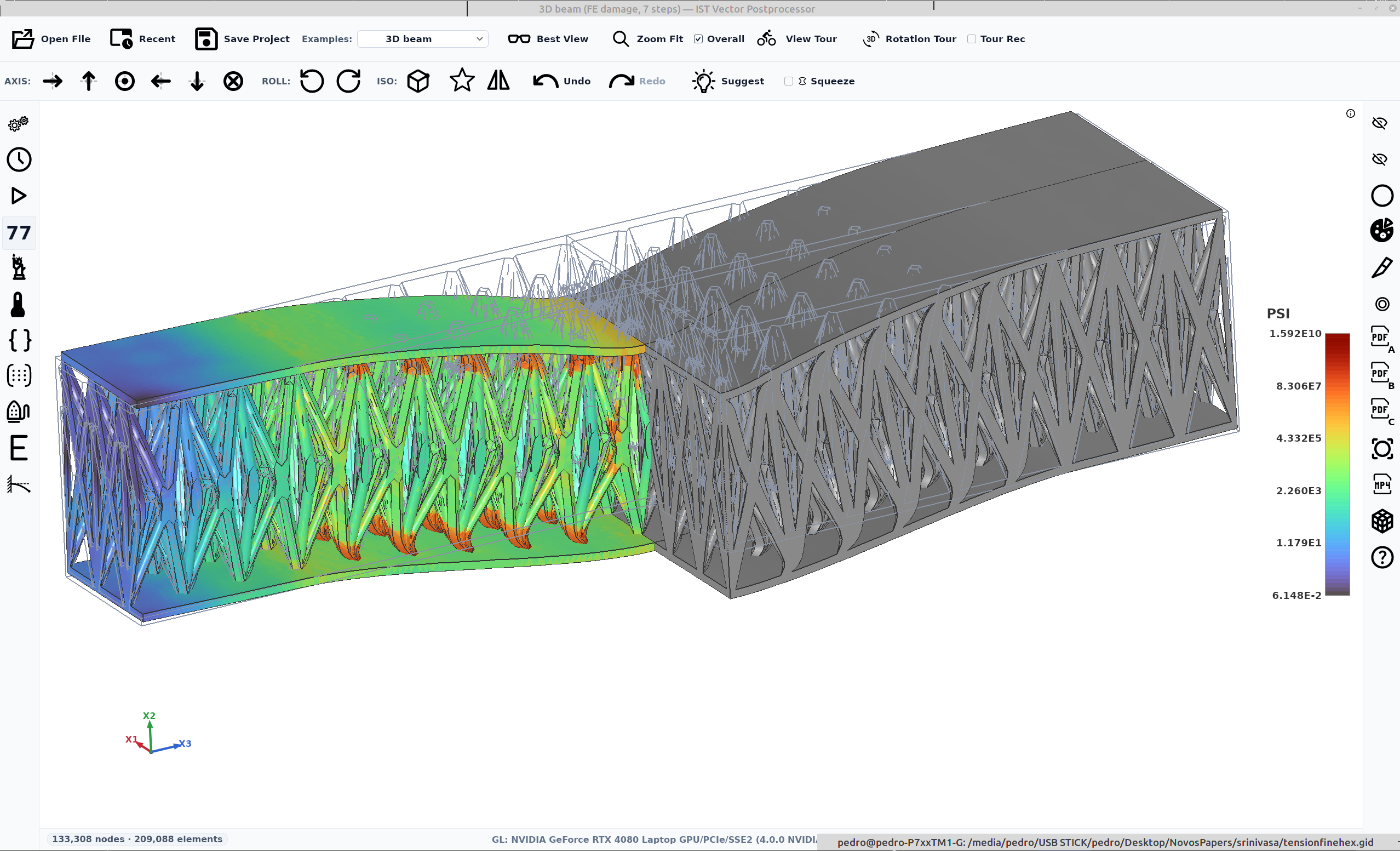The height and width of the screenshot is (851, 1400).
Task: Click the empty circle icon
Action: click(1382, 196)
